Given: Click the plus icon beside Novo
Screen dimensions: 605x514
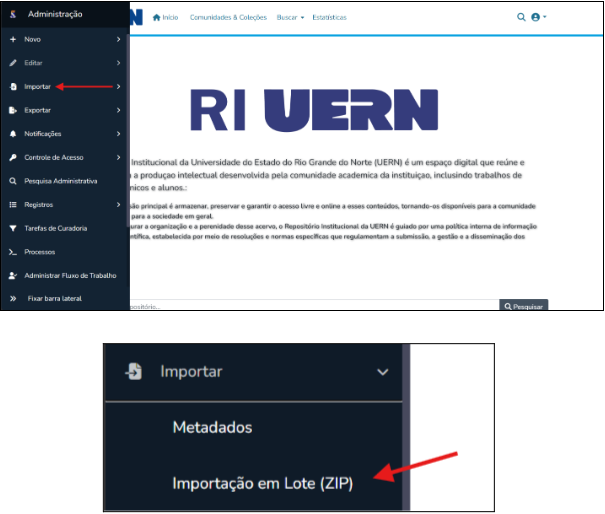Looking at the screenshot, I should 13,39.
